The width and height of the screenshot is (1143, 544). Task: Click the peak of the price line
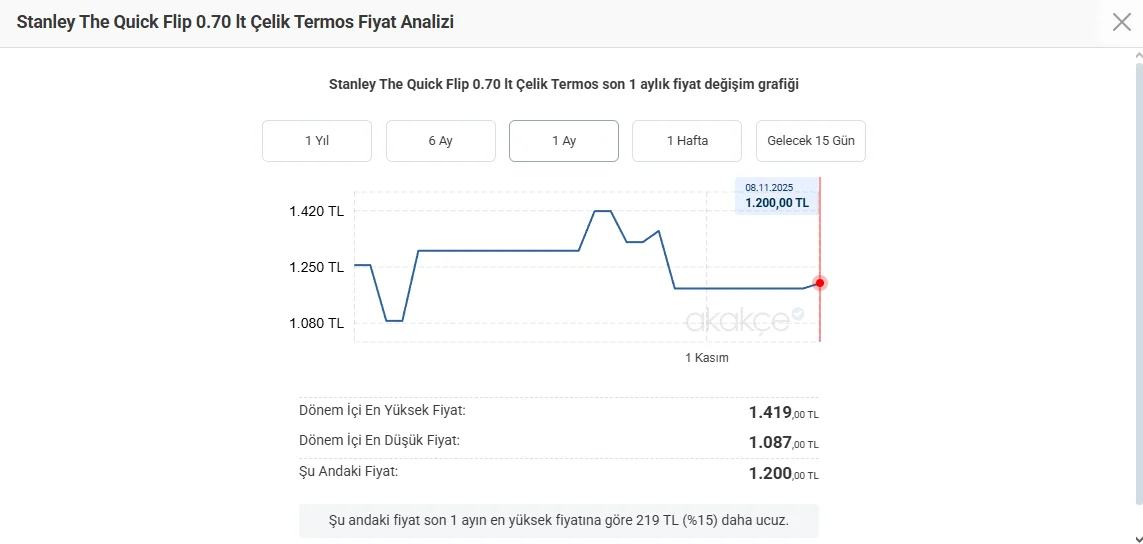tap(602, 211)
